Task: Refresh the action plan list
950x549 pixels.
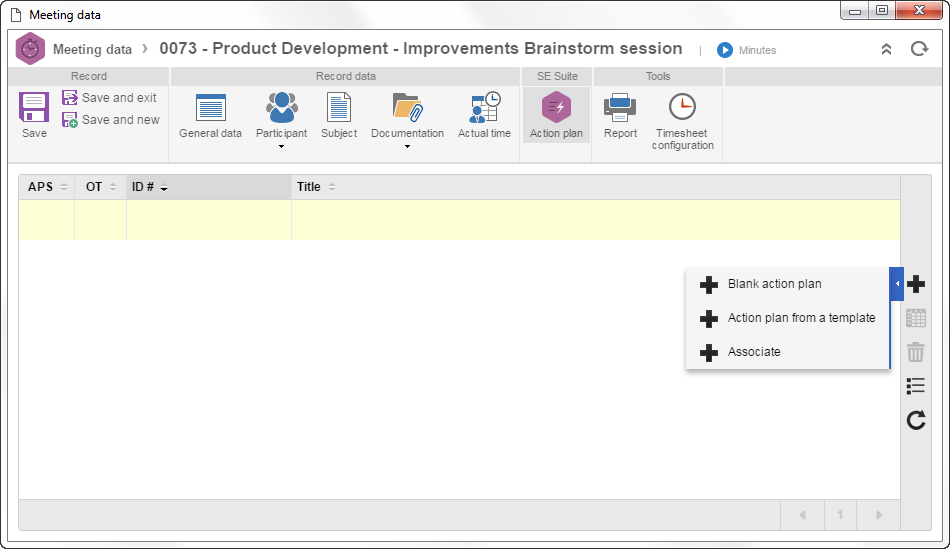Action: tap(915, 420)
